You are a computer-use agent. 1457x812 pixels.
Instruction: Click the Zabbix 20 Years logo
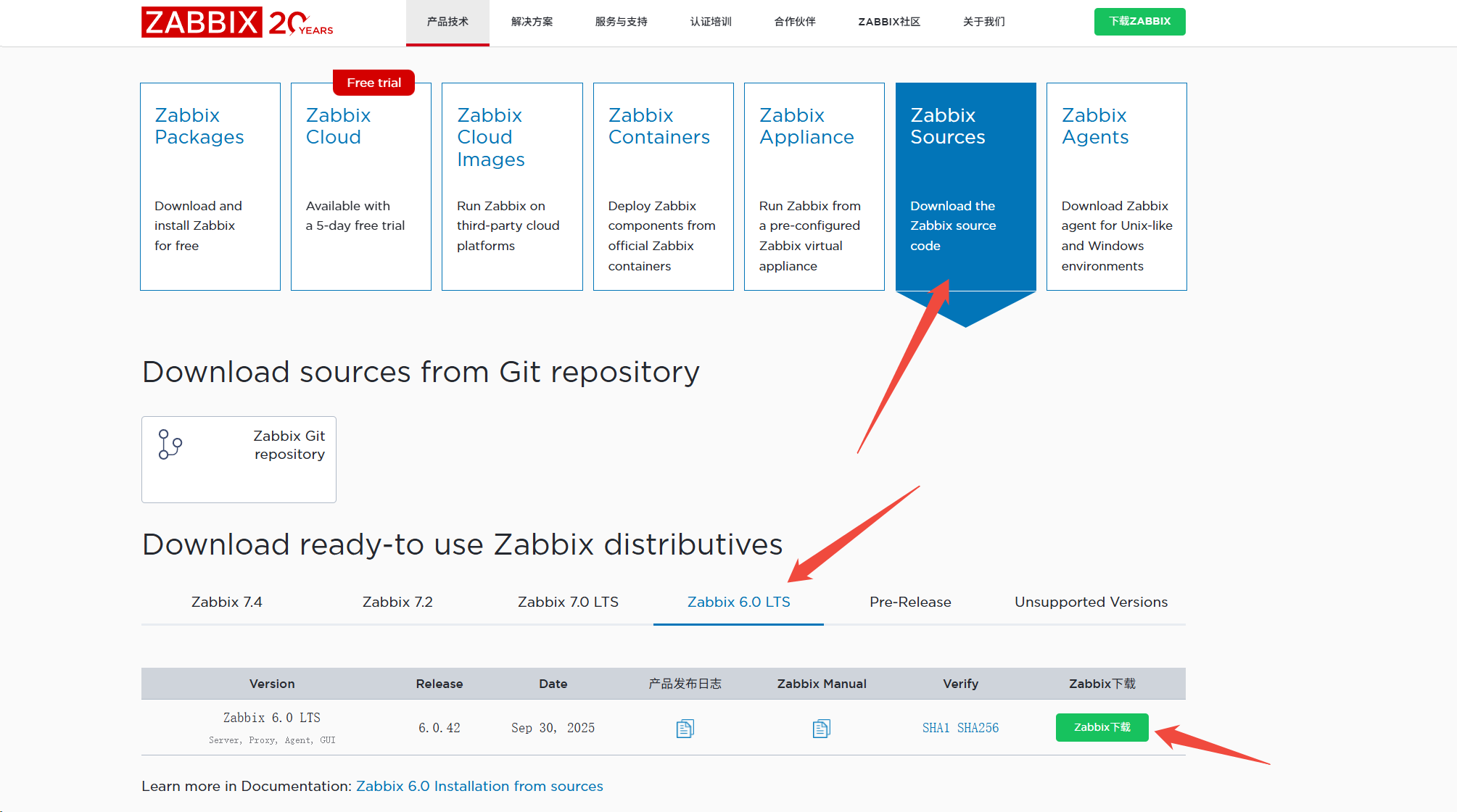click(237, 22)
